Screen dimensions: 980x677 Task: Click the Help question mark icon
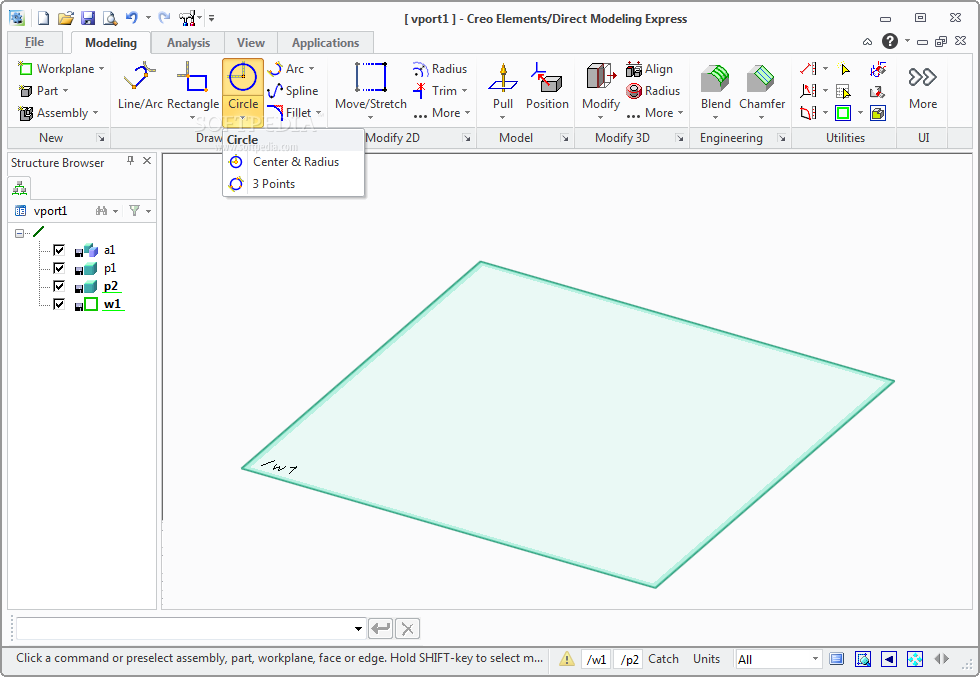pyautogui.click(x=890, y=41)
